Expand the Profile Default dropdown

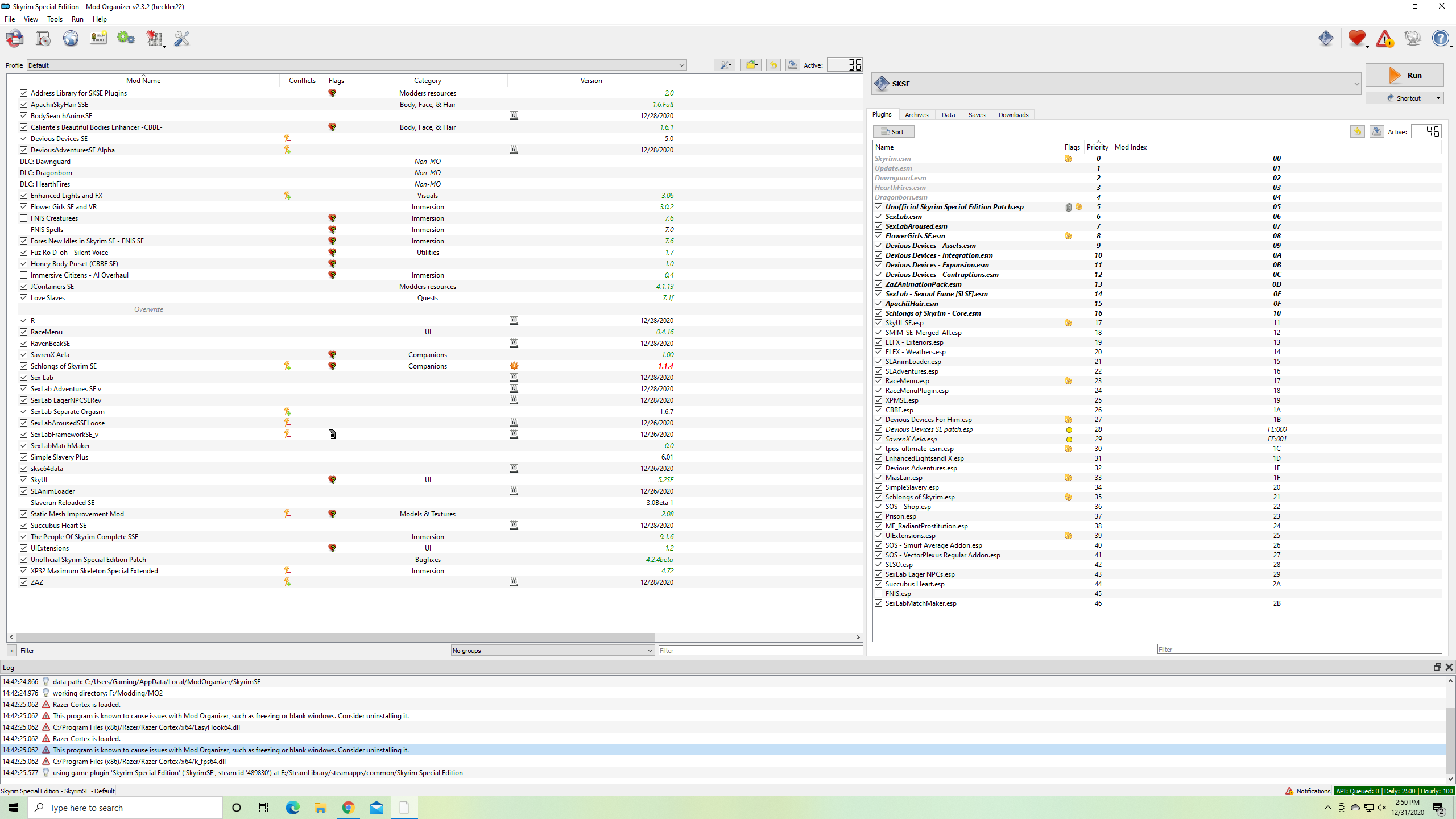coord(357,65)
